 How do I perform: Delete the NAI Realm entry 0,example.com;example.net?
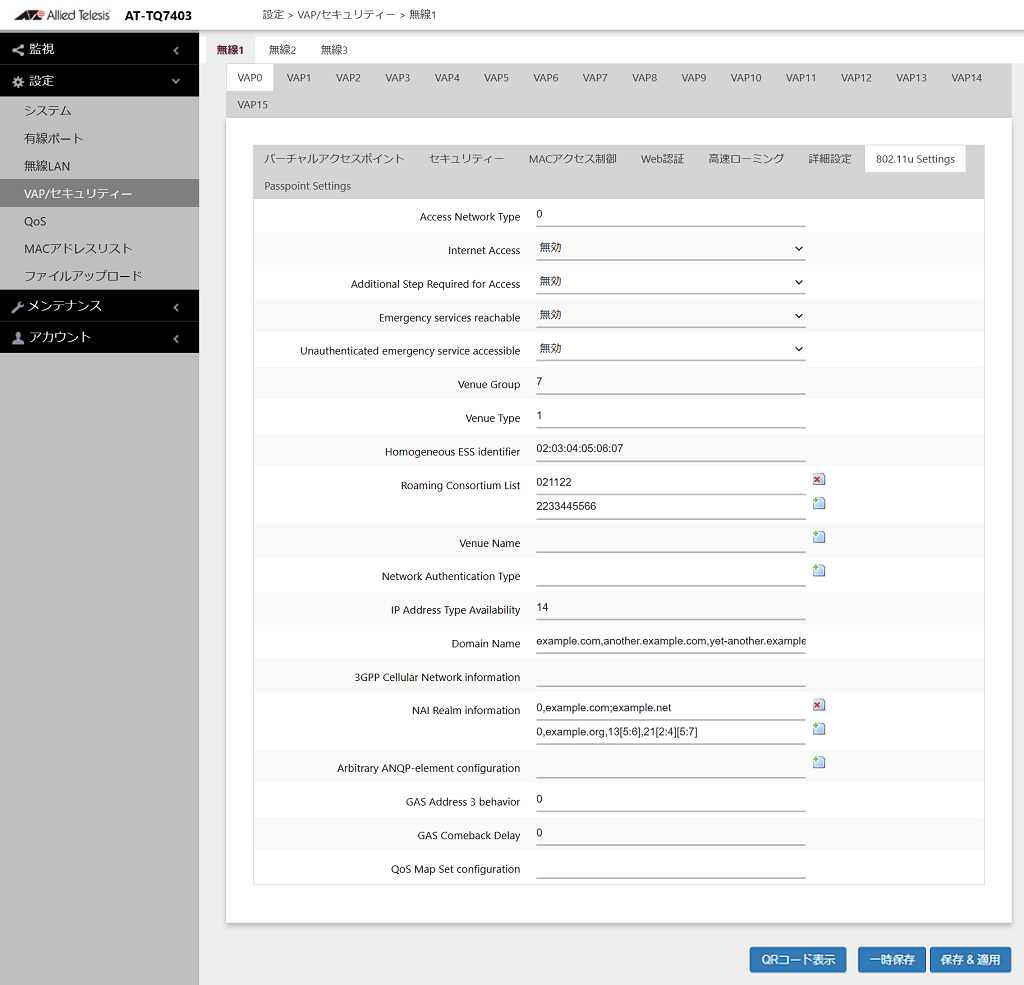coord(818,705)
